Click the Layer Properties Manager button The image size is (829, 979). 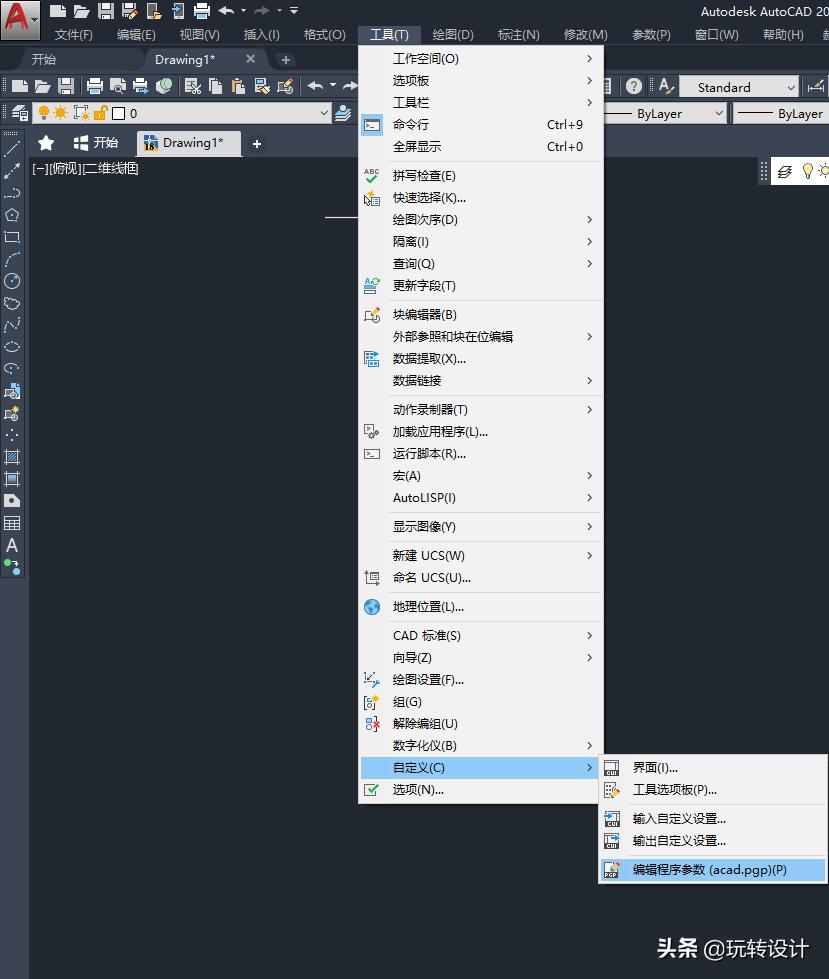click(x=20, y=112)
